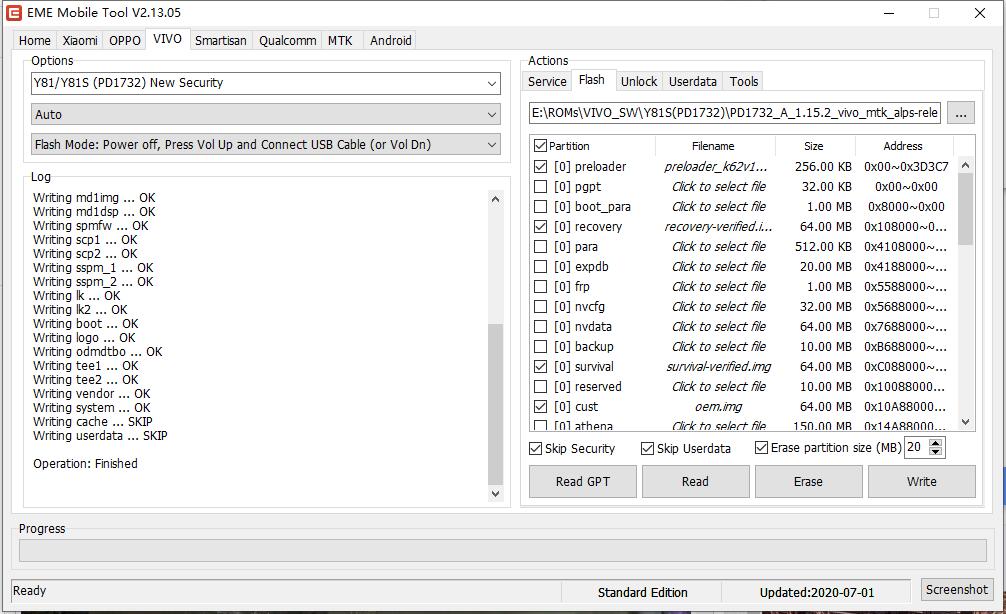Screen dimensions: 1006x614
Task: Click the erase size value field
Action: pos(916,447)
